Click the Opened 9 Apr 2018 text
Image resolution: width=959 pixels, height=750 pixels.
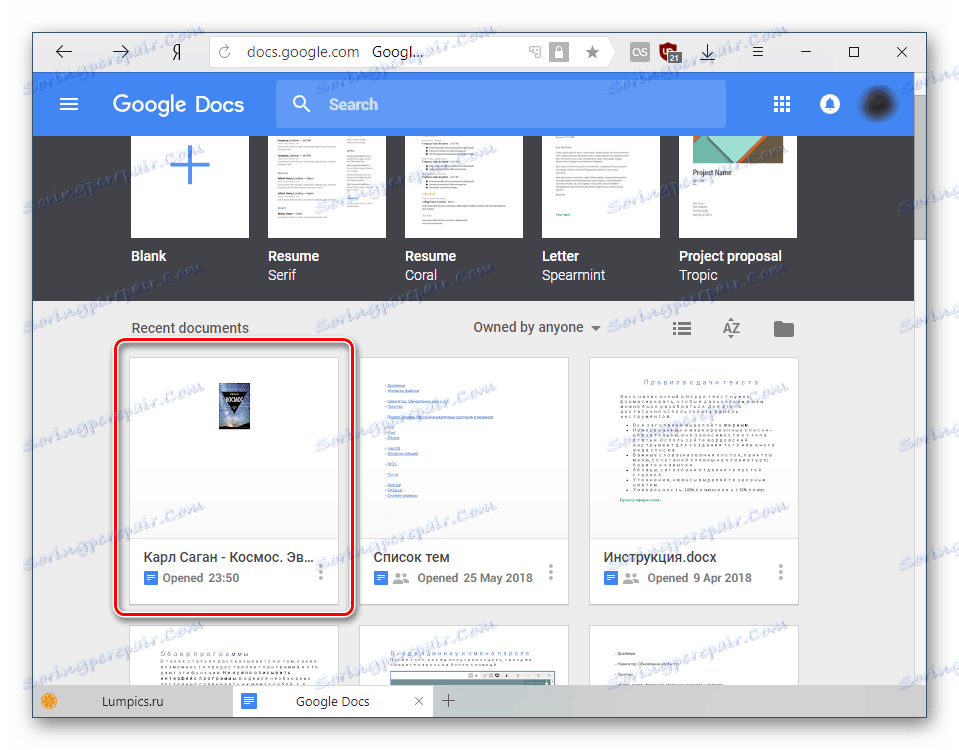click(x=699, y=578)
